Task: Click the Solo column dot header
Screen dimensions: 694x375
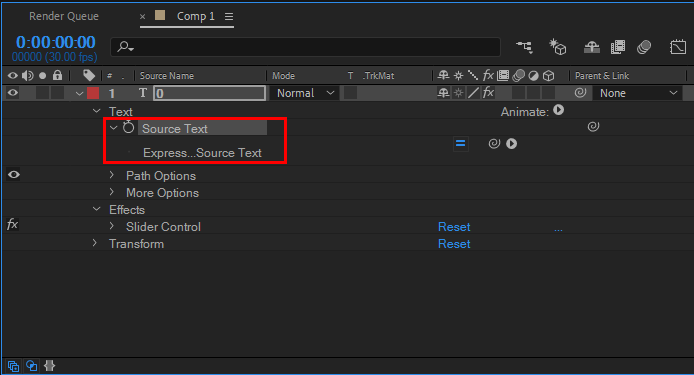Action: click(42, 76)
